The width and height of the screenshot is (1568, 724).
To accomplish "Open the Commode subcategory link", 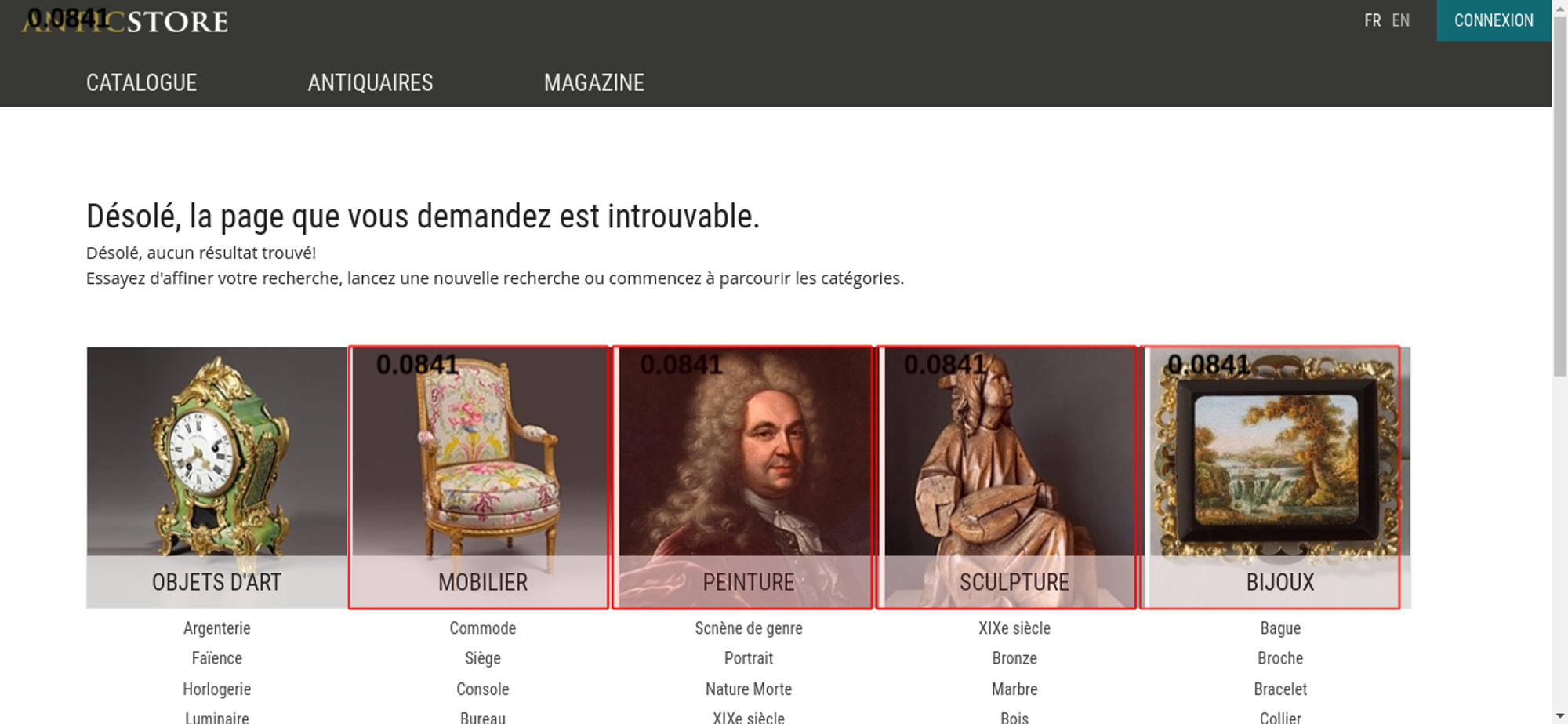I will [x=483, y=628].
